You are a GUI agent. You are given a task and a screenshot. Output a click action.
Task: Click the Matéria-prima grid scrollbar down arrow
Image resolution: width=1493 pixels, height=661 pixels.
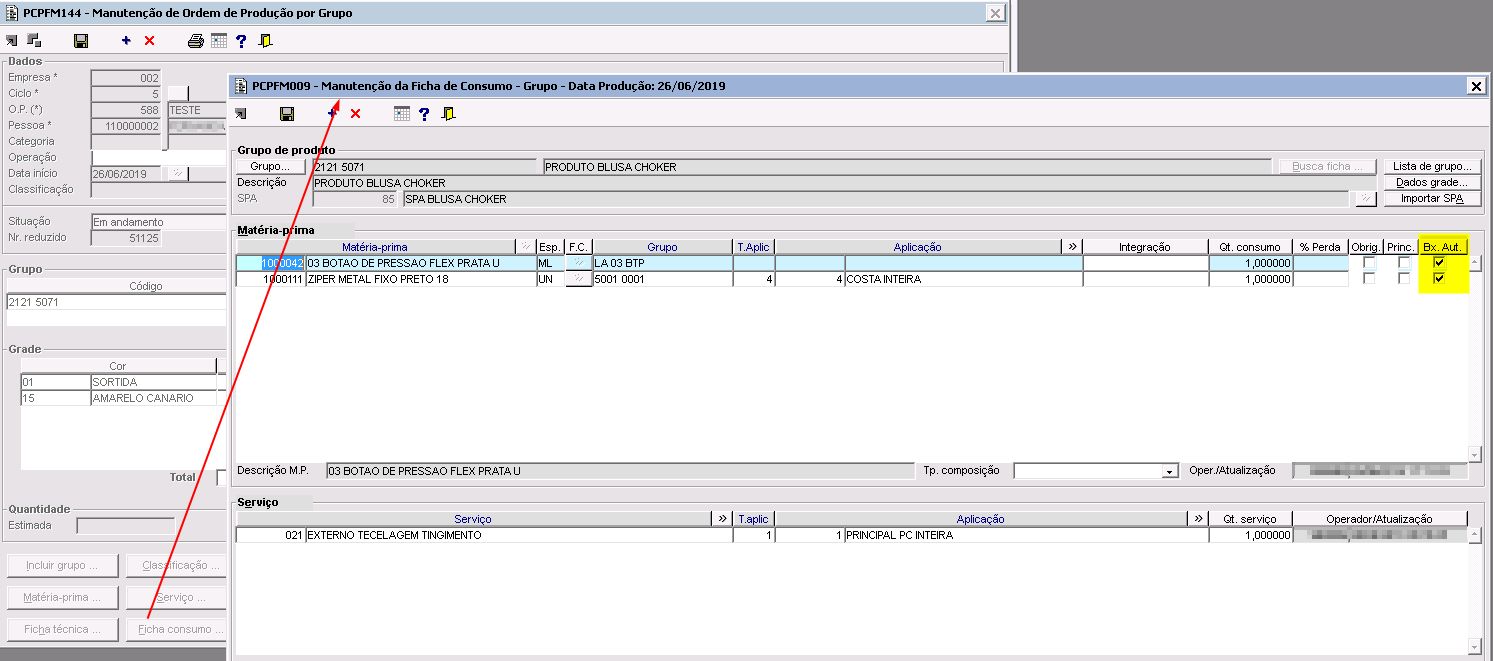[1474, 454]
